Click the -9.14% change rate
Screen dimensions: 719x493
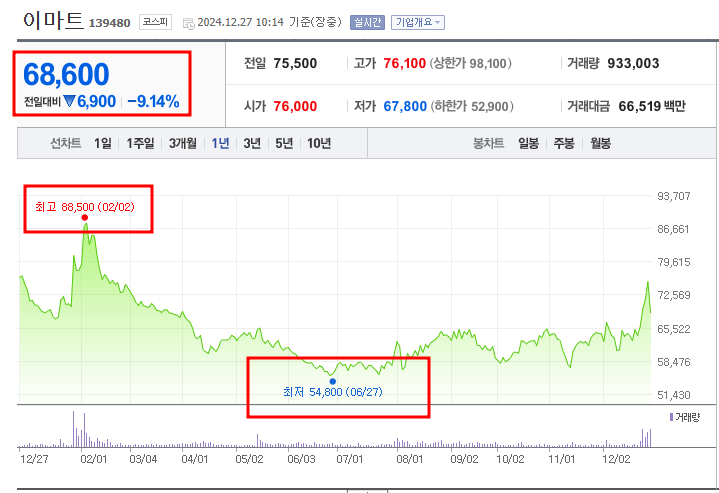153,101
